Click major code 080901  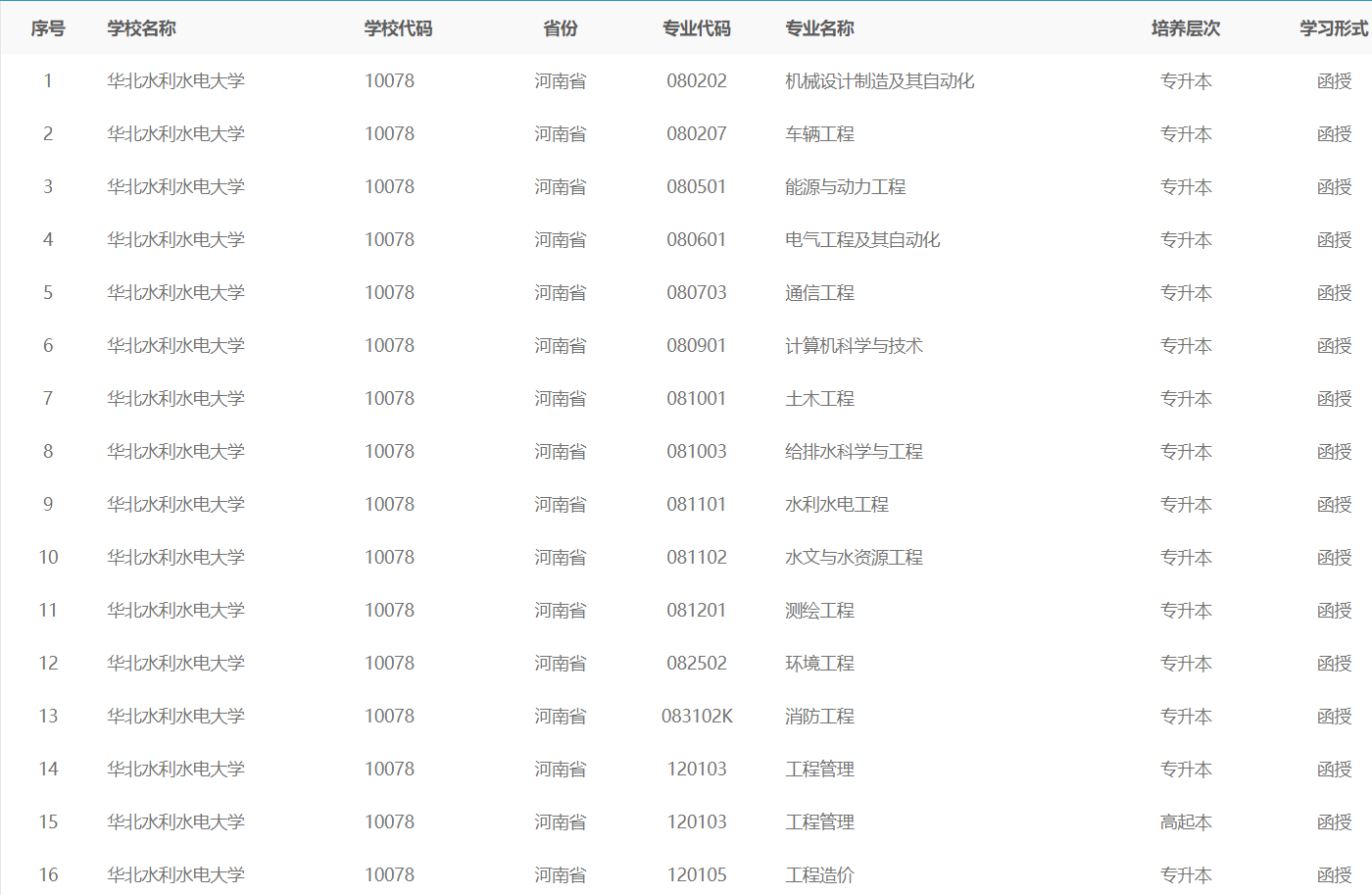pyautogui.click(x=697, y=346)
